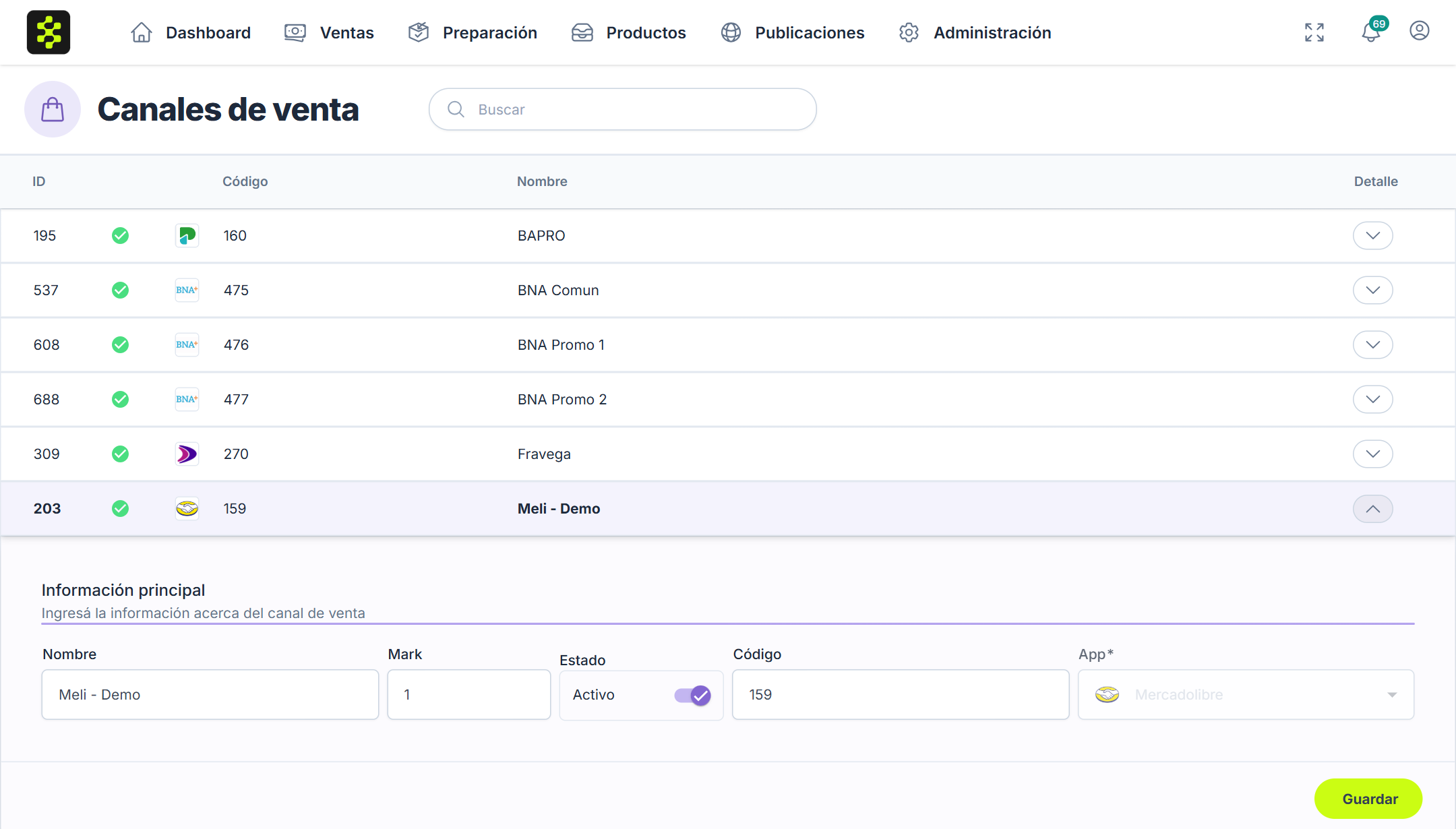The image size is (1456, 829).
Task: Toggle the Activo estado switch
Action: pos(692,695)
